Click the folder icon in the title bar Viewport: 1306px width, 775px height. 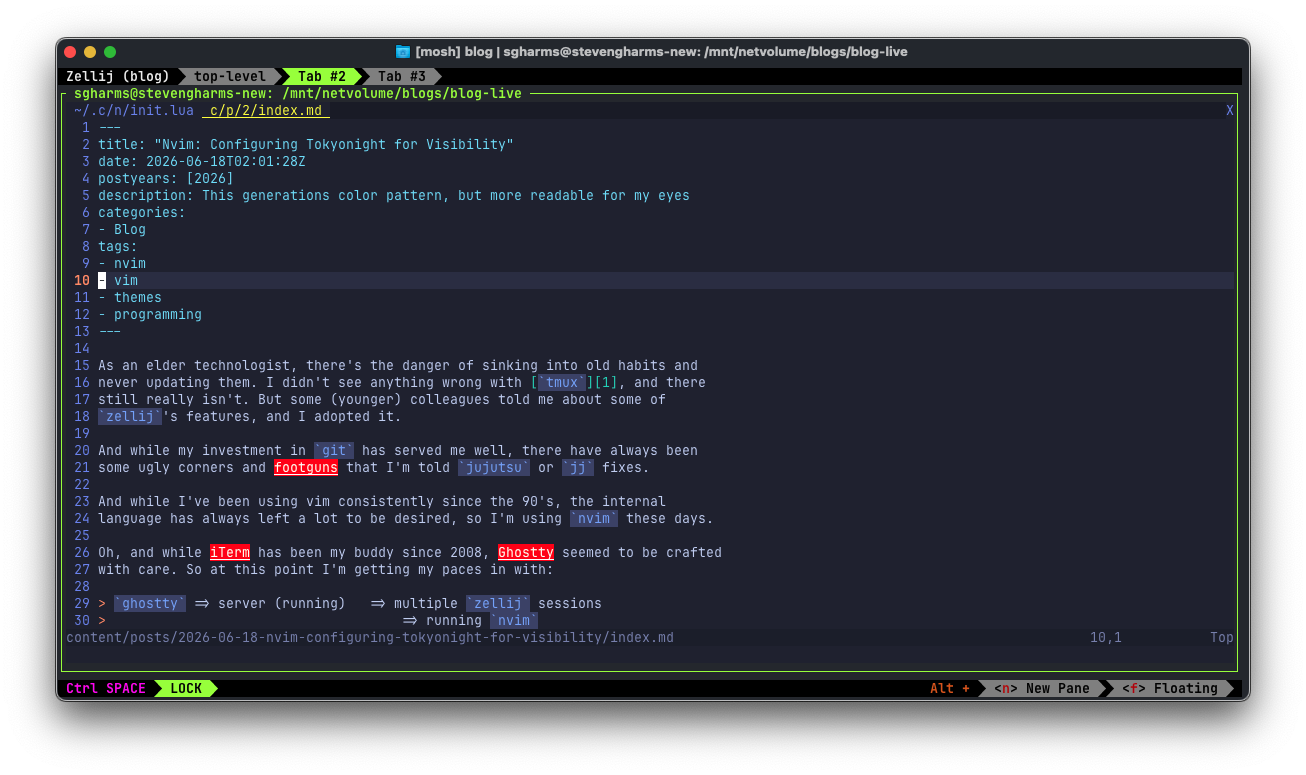pyautogui.click(x=403, y=51)
